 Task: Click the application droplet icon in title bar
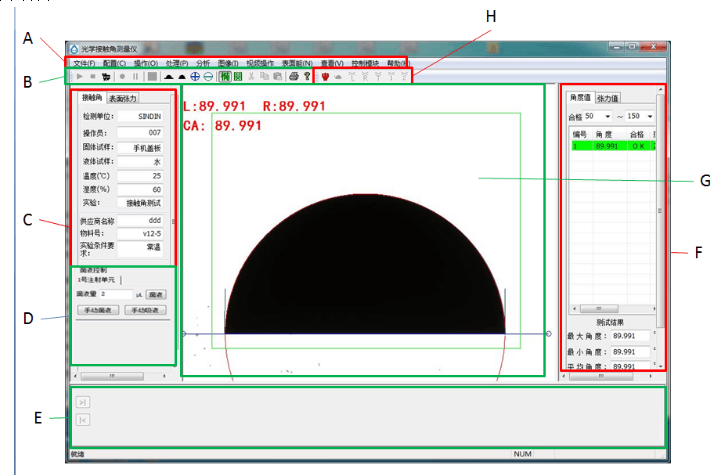point(74,48)
